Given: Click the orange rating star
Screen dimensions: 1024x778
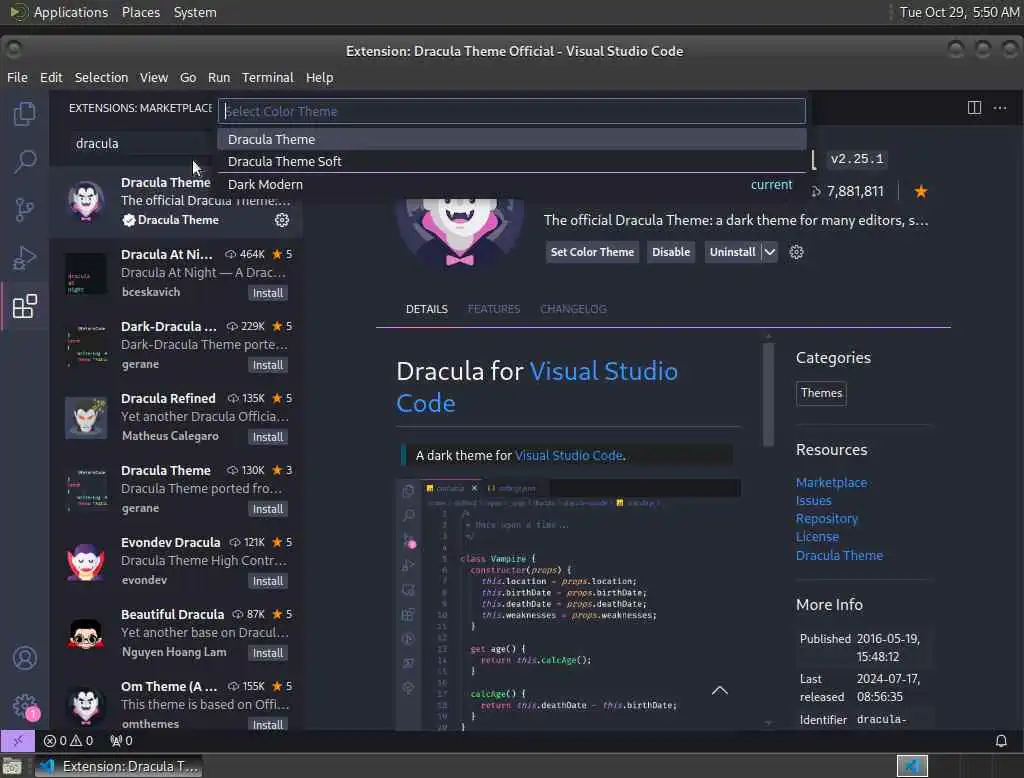Looking at the screenshot, I should click(x=921, y=191).
